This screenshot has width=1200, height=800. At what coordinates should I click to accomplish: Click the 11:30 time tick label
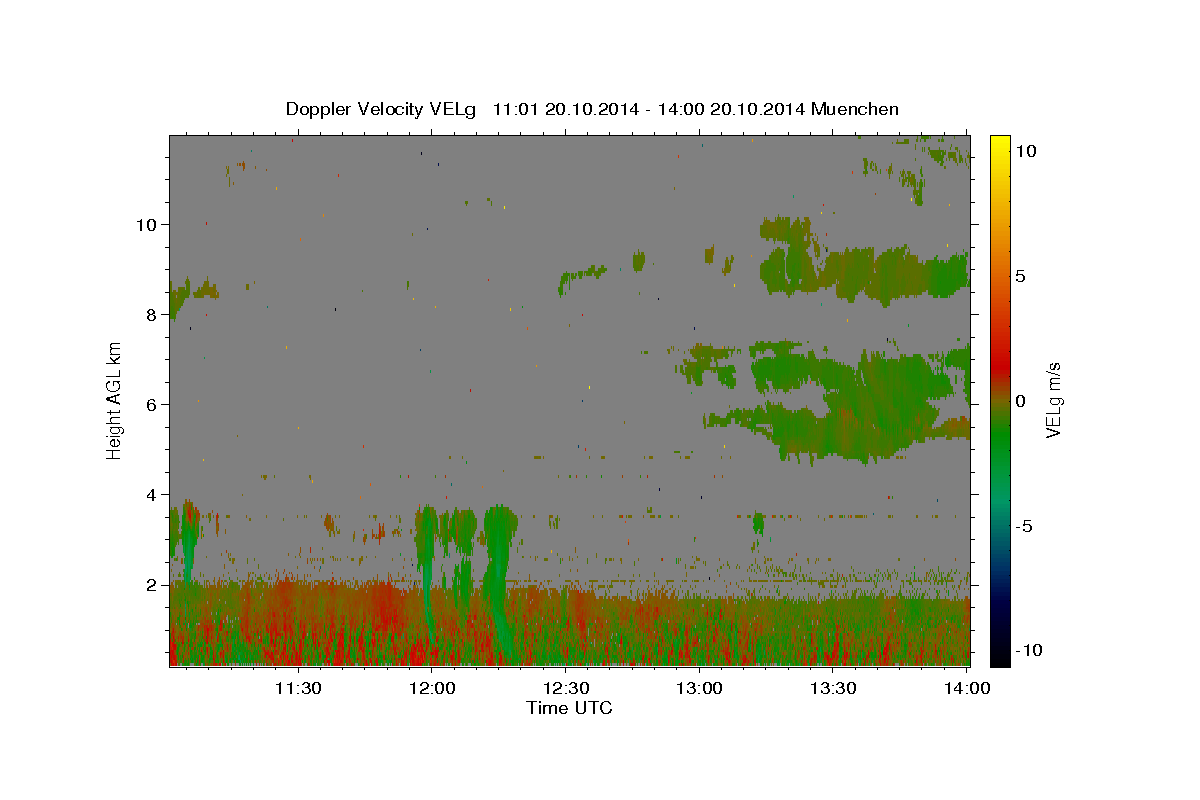click(x=298, y=688)
